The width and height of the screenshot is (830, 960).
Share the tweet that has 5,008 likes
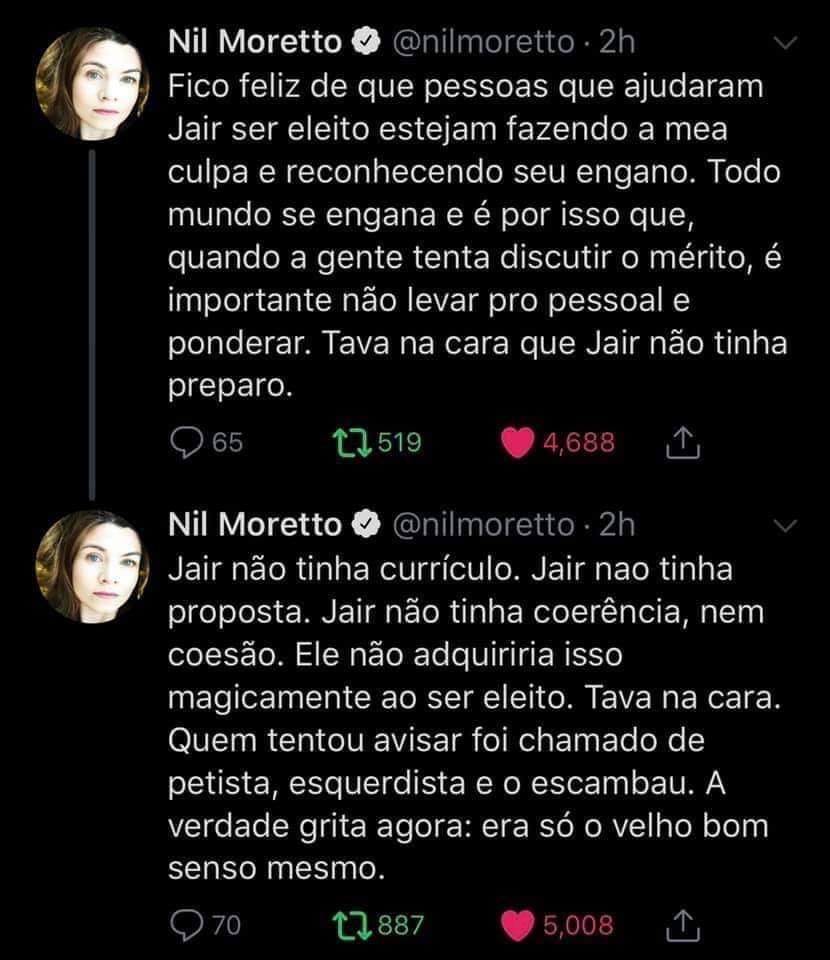pos(678,926)
